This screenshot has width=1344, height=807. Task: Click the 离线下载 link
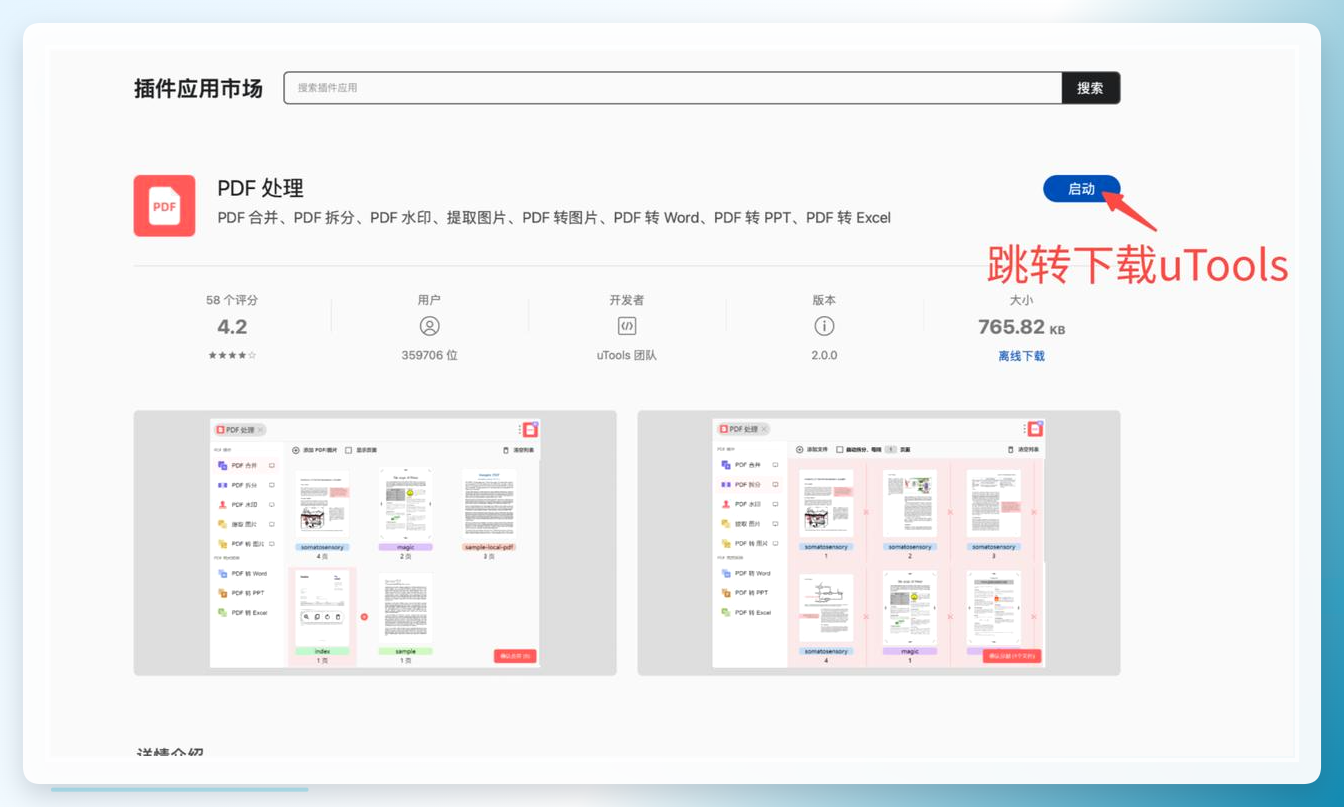coord(1021,356)
